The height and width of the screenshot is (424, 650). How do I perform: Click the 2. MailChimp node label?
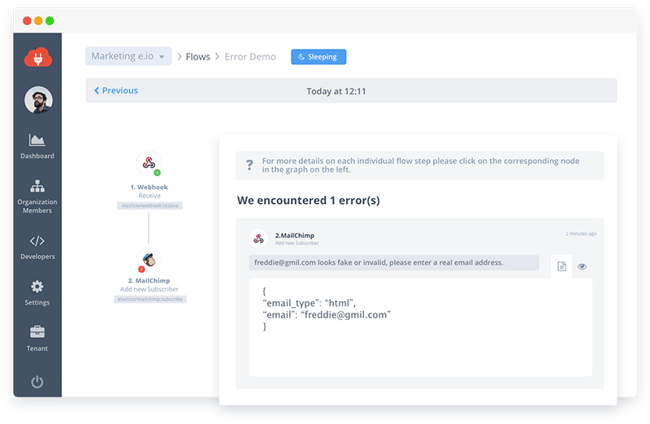coord(149,281)
